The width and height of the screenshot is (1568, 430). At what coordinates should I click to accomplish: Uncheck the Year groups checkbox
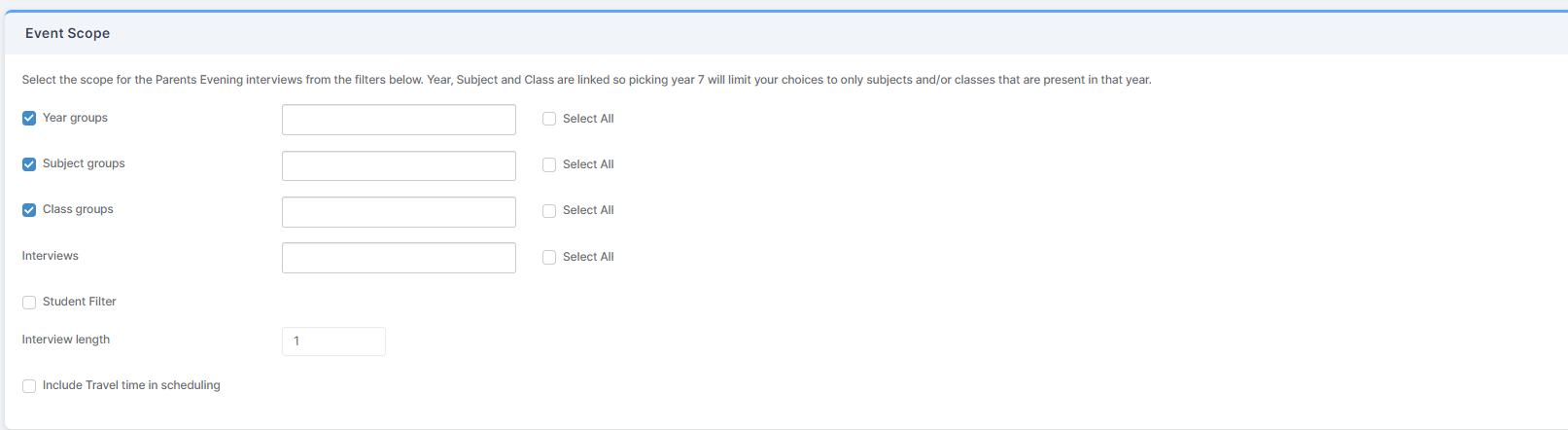coord(29,118)
